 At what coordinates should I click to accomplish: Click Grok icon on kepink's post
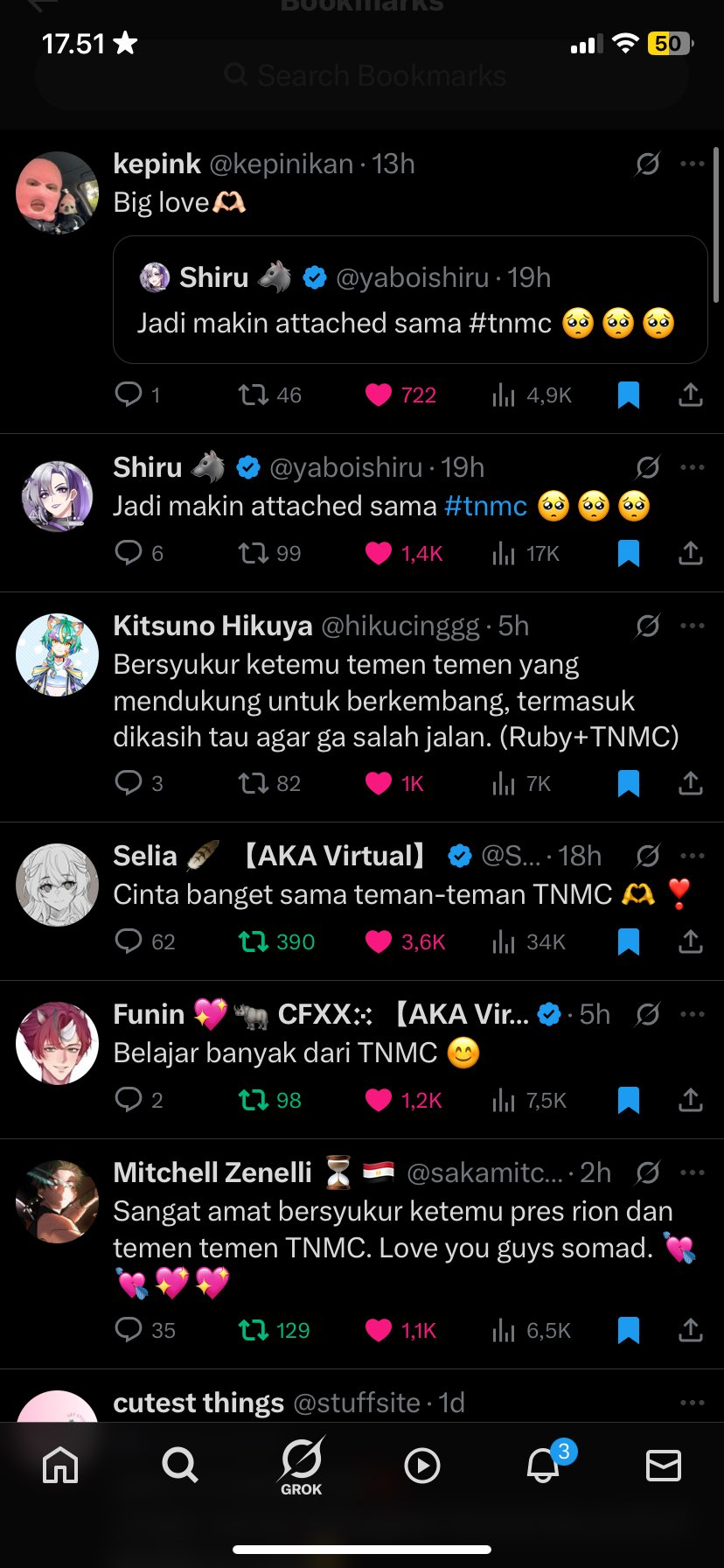coord(648,164)
